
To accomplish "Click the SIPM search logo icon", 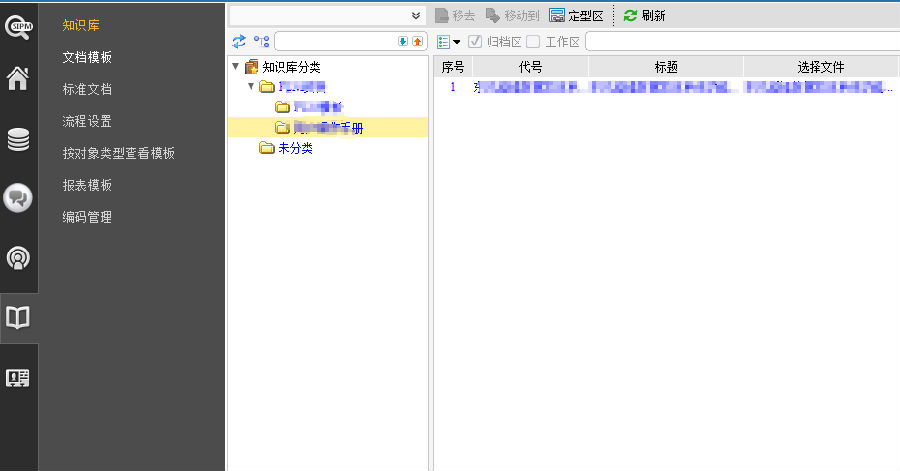I will [x=18, y=27].
